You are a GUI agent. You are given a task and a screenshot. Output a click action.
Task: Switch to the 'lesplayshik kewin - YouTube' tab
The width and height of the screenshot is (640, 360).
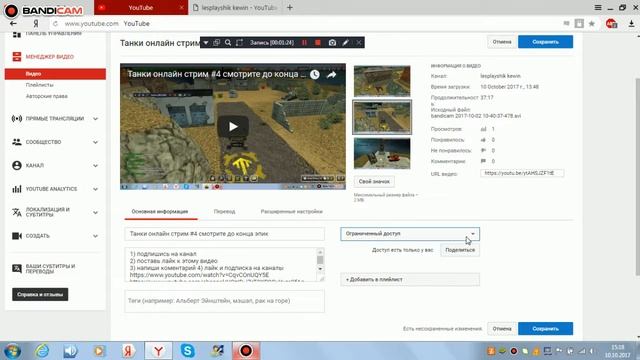[235, 7]
